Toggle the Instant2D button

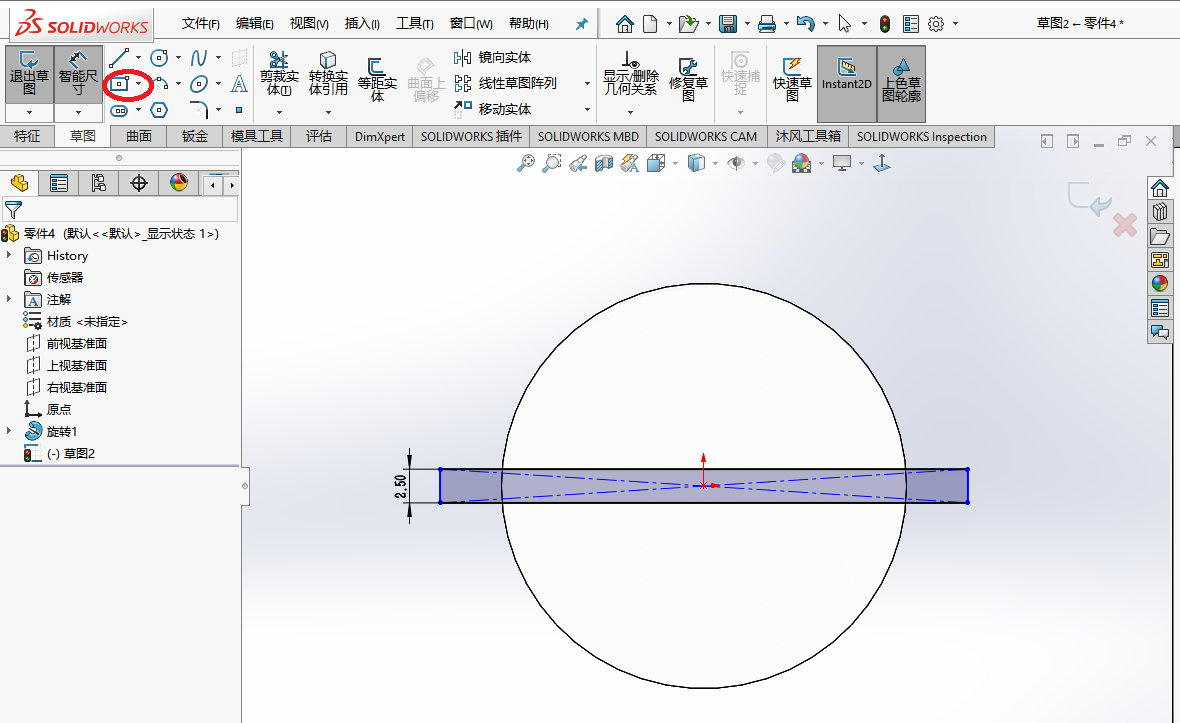pyautogui.click(x=846, y=74)
